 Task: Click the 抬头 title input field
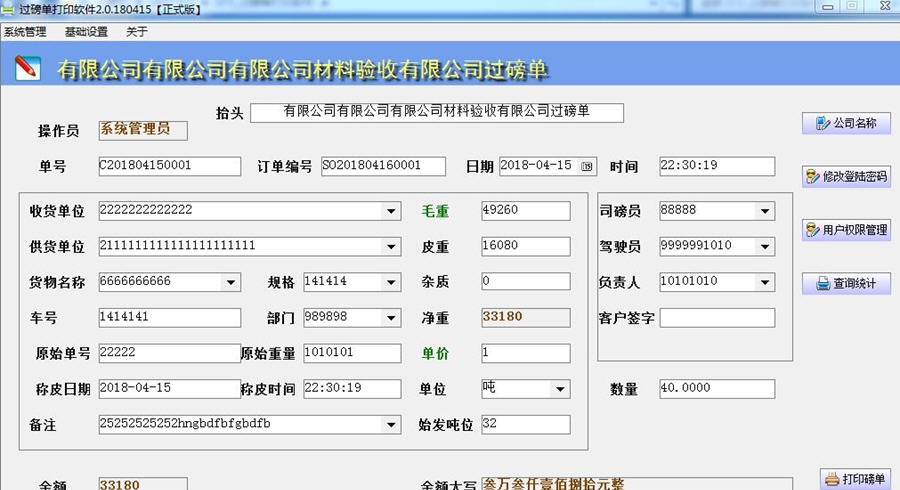[437, 112]
